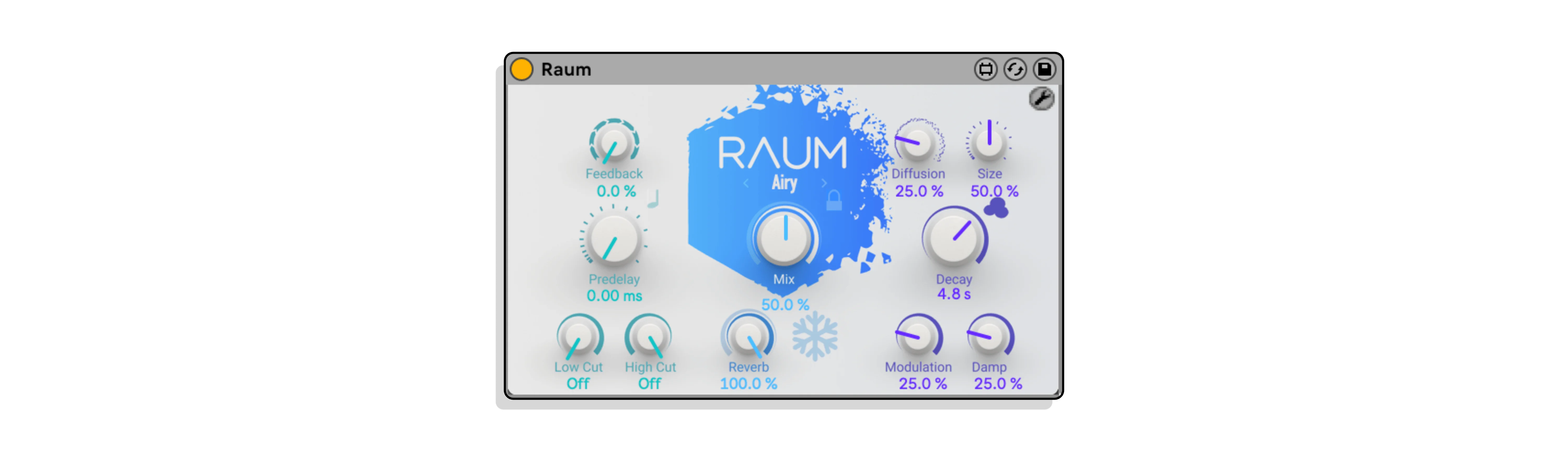
Task: Click the save preset disk icon
Action: 1044,69
